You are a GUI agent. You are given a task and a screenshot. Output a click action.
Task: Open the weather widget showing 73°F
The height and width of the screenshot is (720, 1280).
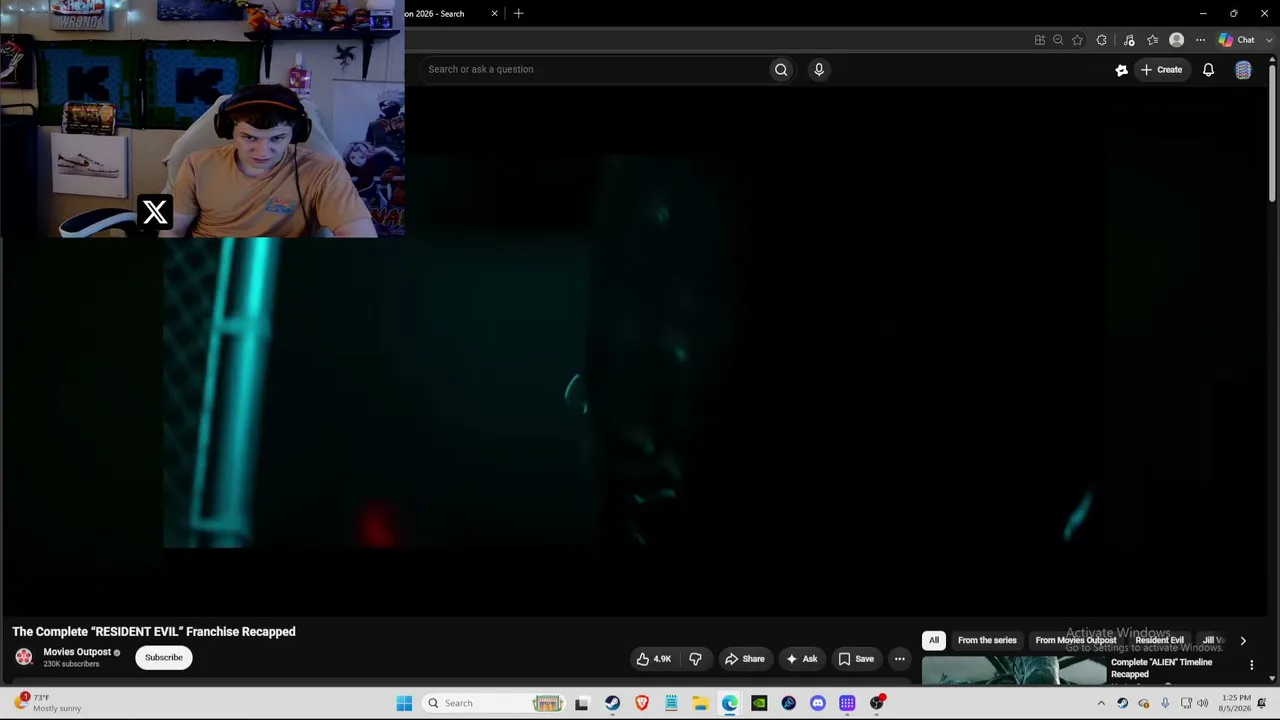point(48,703)
